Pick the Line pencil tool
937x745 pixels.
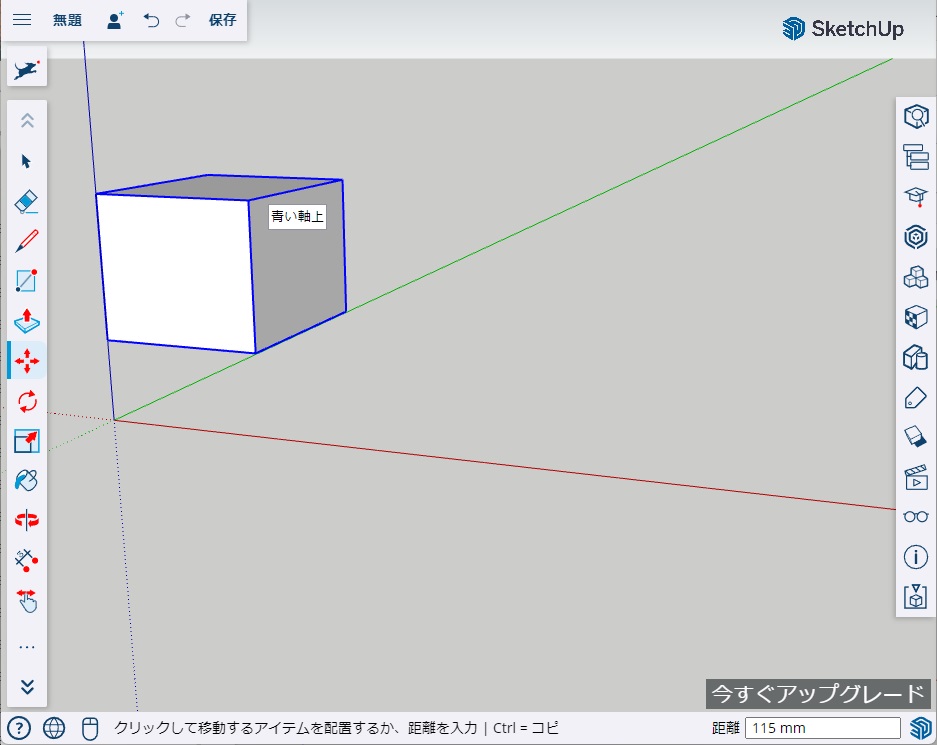click(27, 241)
